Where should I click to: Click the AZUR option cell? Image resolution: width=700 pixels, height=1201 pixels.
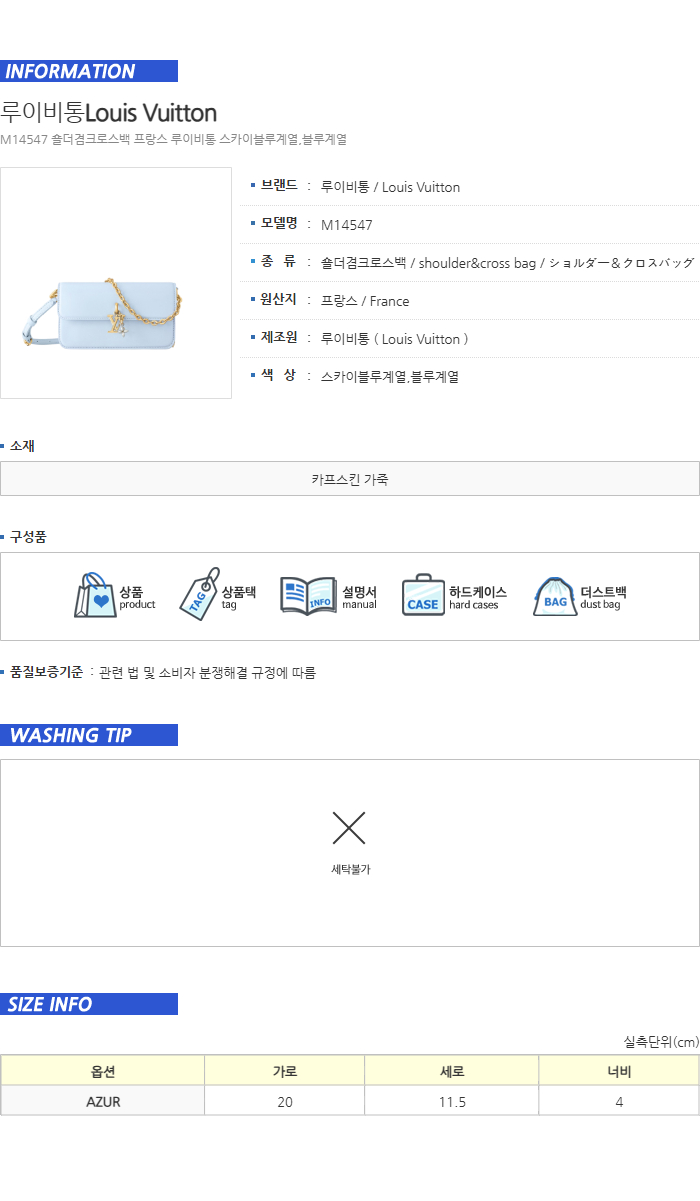103,1101
